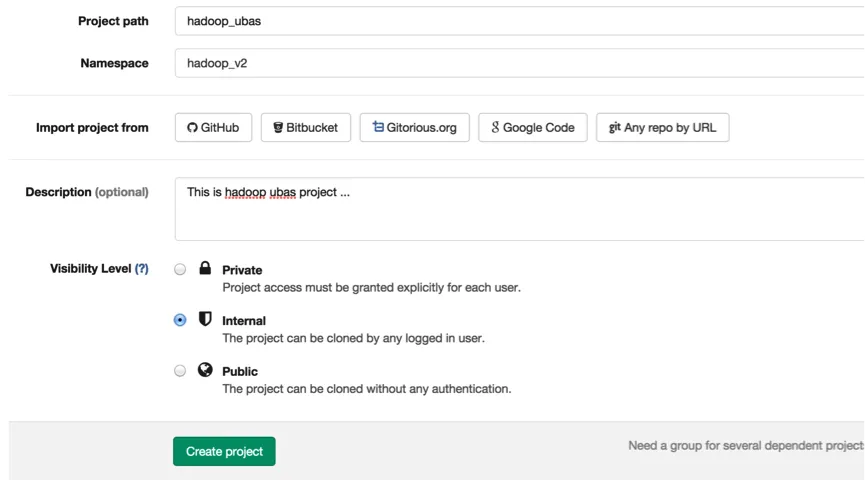Screen dimensions: 865x480
Task: Click the GitHub import button
Action: (213, 127)
